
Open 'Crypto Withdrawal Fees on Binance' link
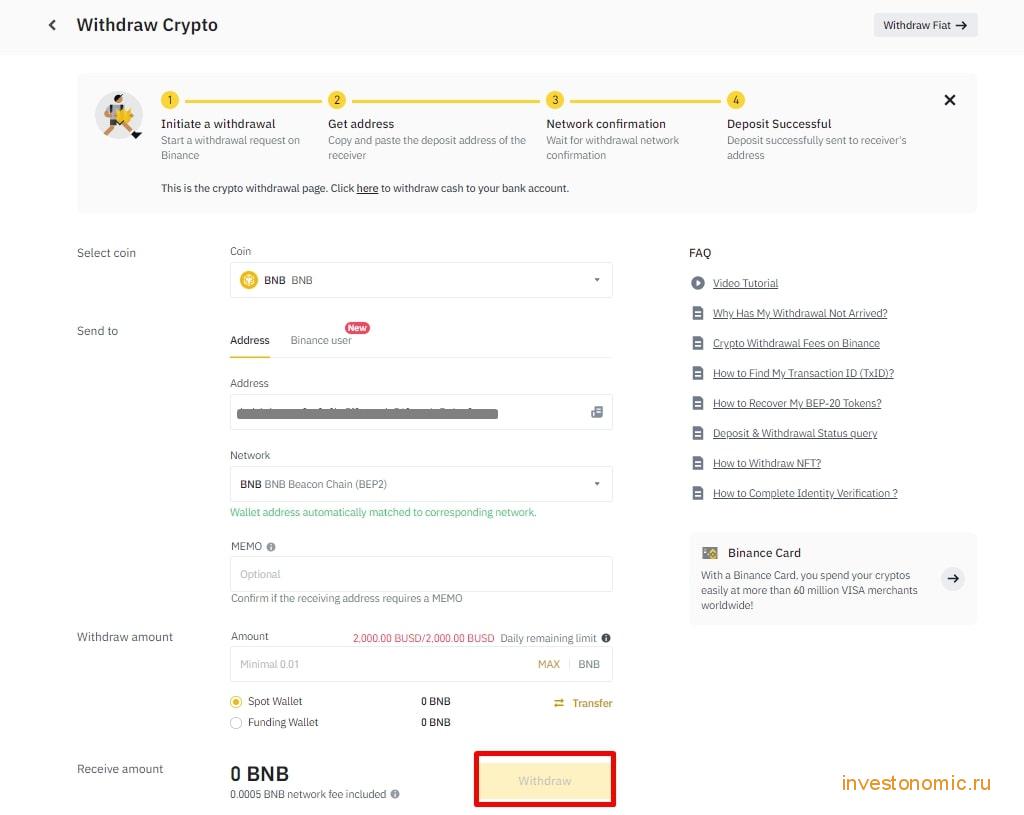pos(796,344)
